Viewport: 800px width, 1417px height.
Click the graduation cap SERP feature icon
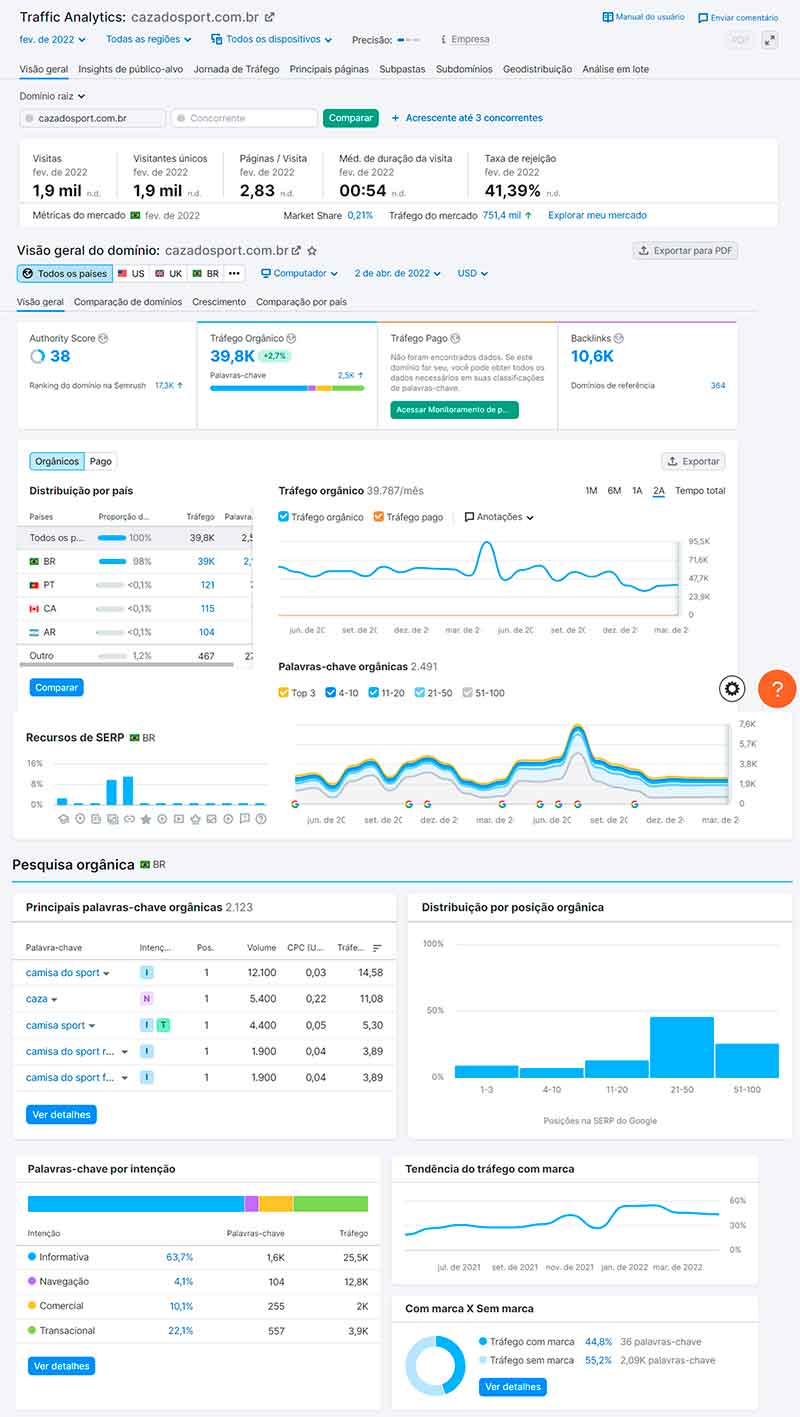pyautogui.click(x=62, y=819)
